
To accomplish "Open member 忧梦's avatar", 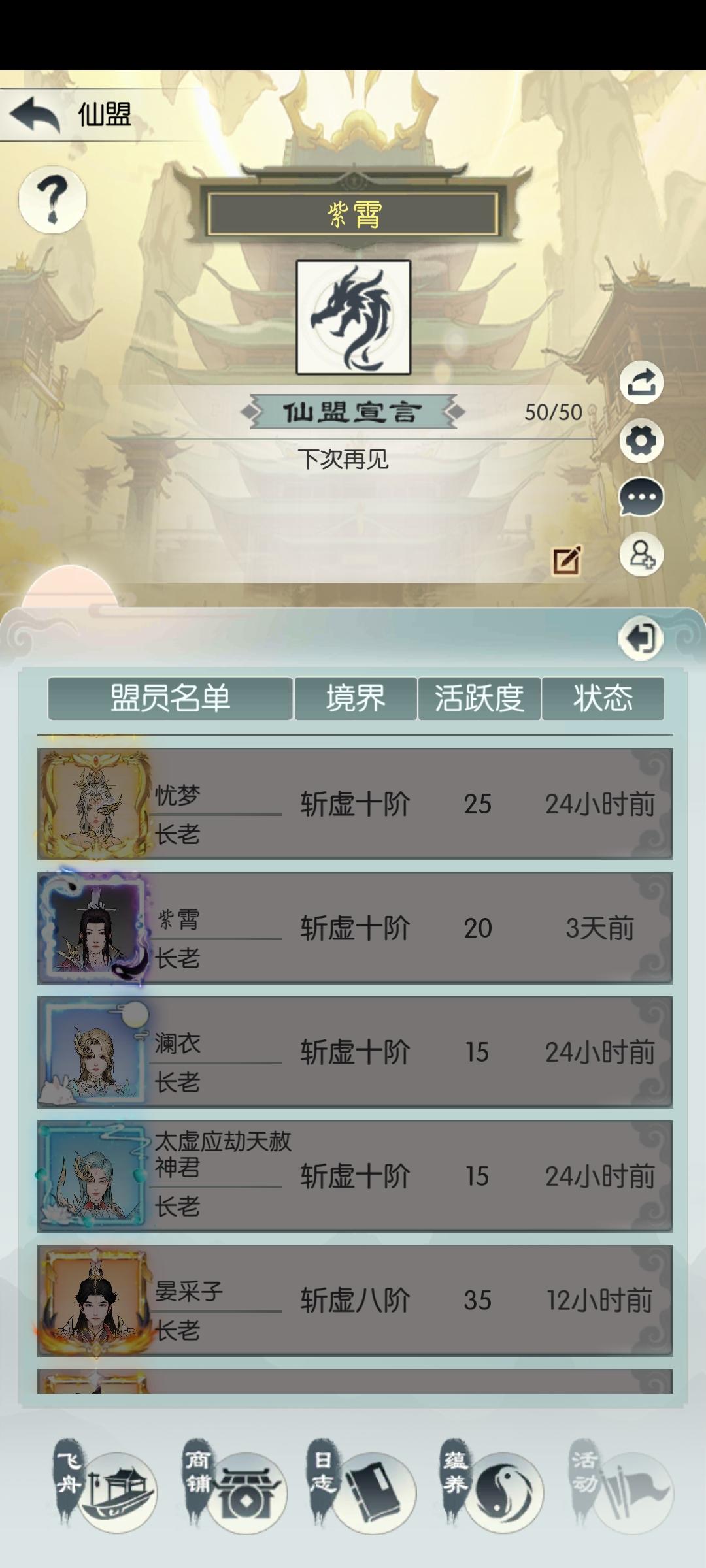I will 94,804.
